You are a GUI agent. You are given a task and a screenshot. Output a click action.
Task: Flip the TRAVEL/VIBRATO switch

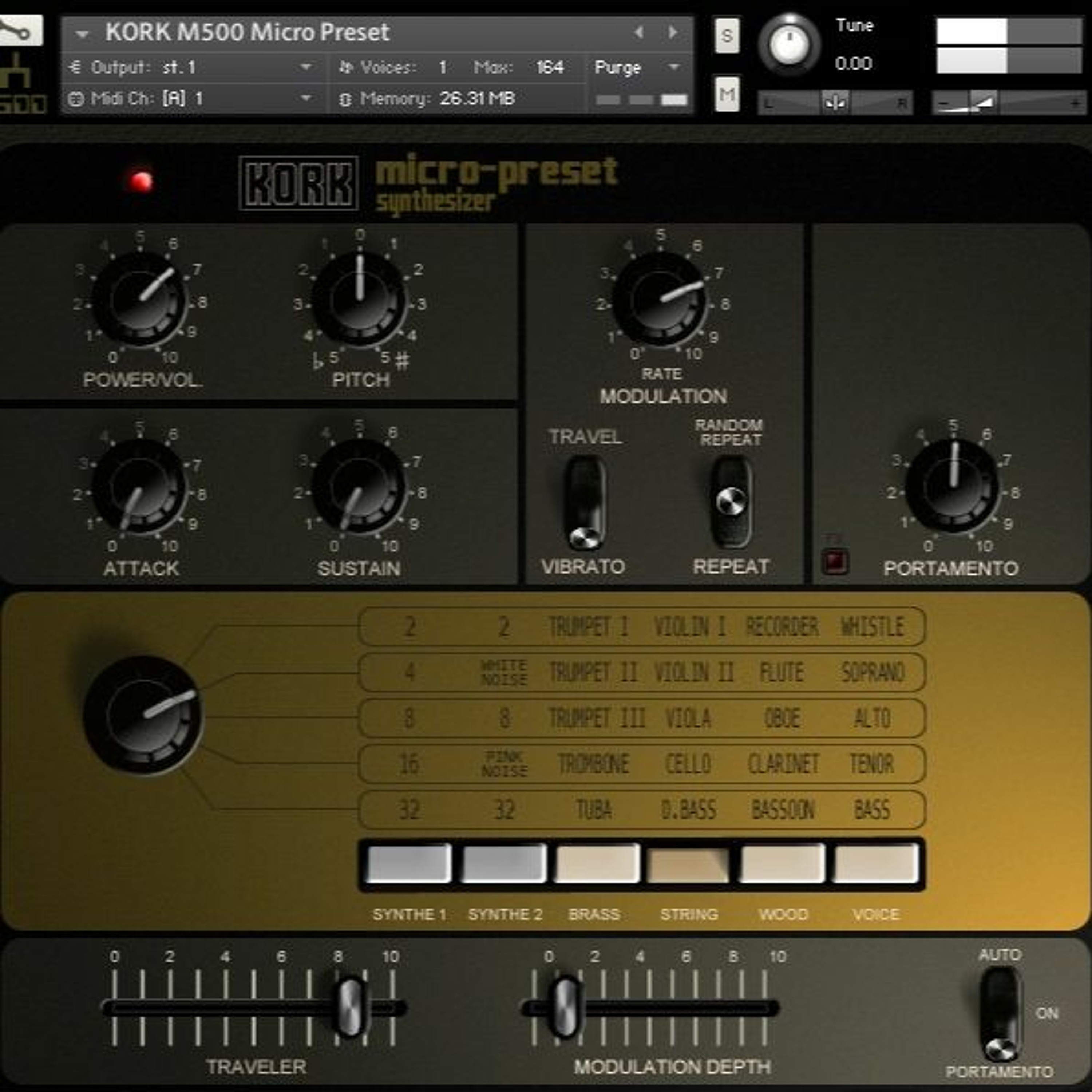point(585,503)
